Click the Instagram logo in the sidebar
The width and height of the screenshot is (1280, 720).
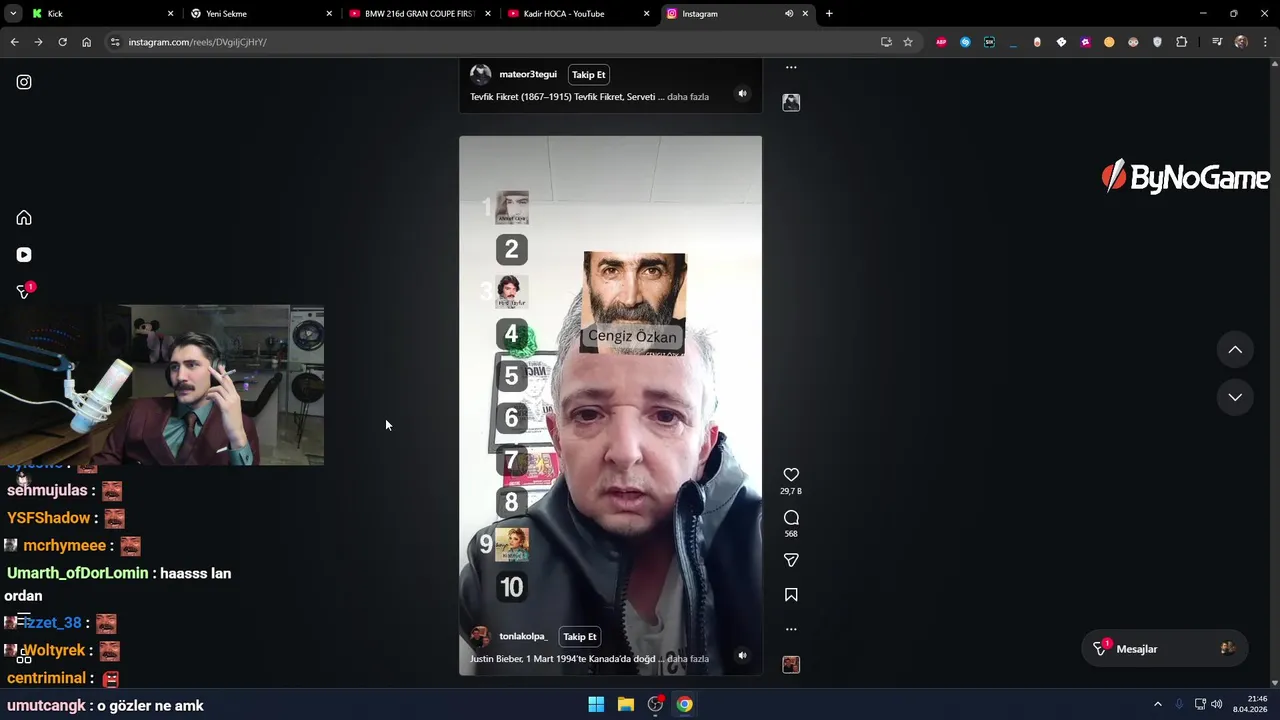point(24,82)
